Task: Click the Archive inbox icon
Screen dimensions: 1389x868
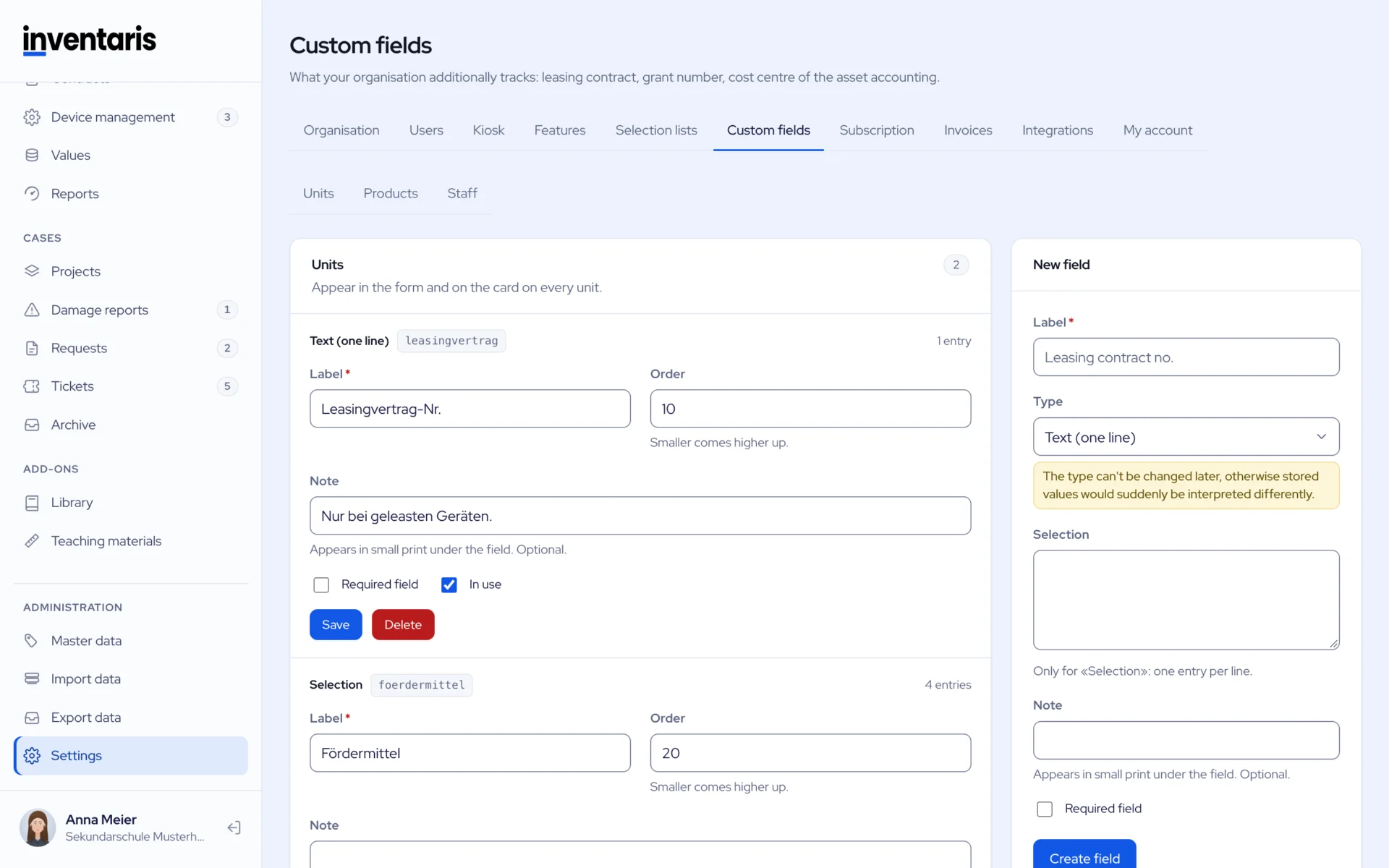Action: point(32,425)
